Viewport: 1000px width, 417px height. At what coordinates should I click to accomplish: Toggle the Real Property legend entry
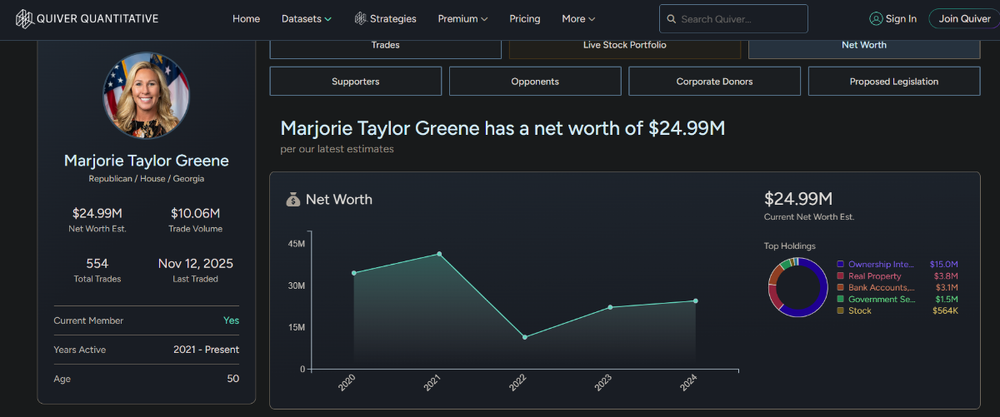coord(874,276)
